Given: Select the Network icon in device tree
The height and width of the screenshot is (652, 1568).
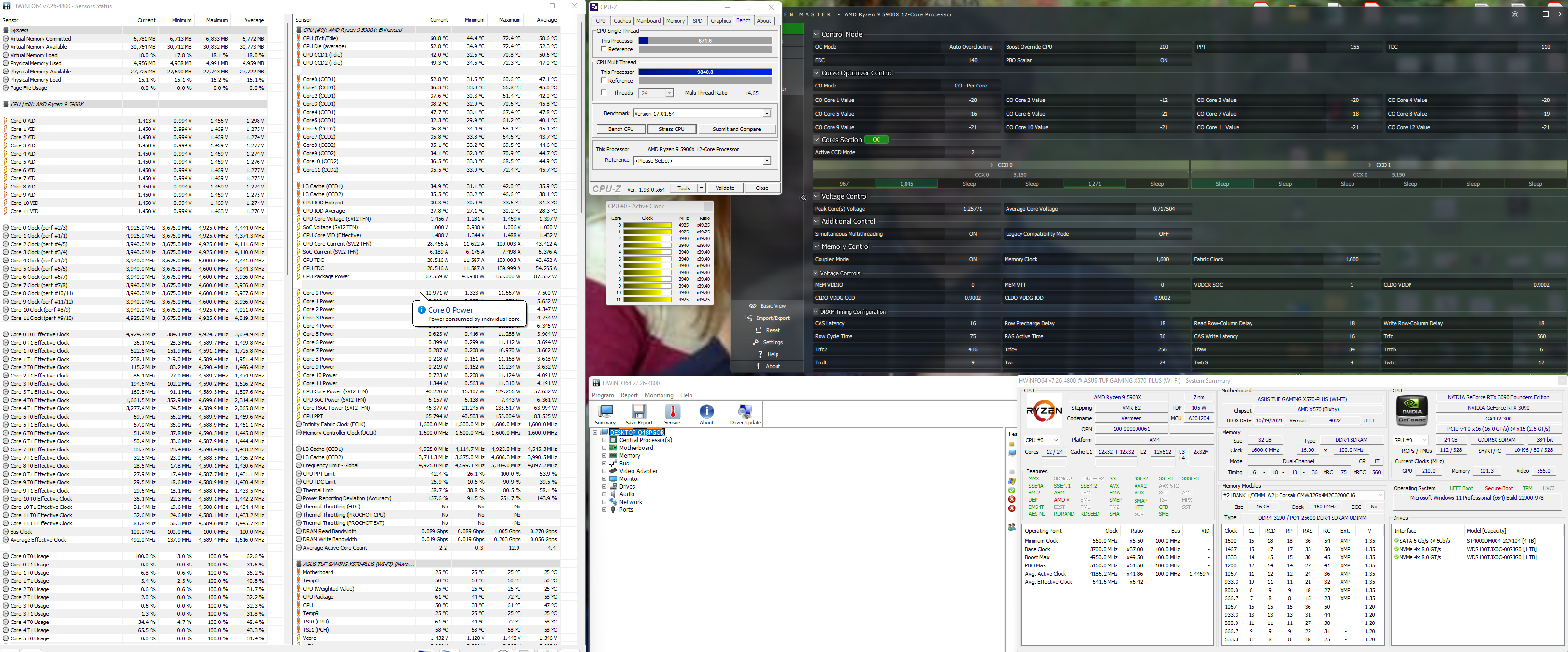Looking at the screenshot, I should click(614, 502).
